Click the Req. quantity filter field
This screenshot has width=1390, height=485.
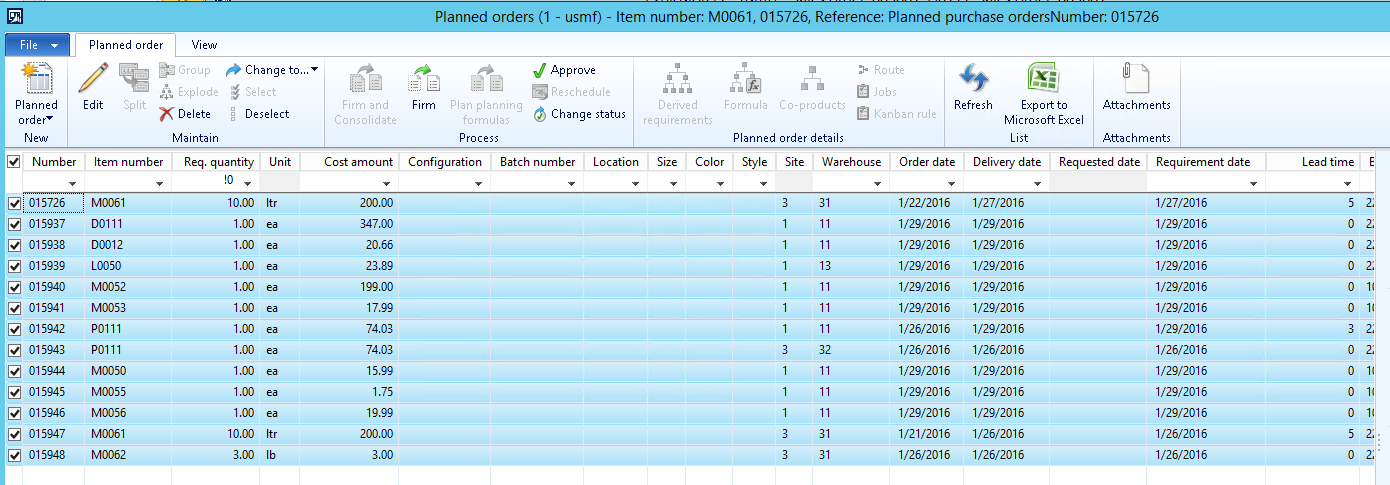click(x=214, y=182)
